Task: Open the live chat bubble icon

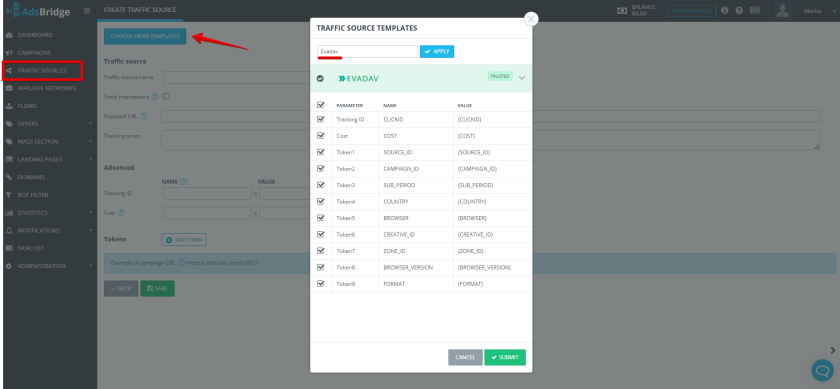Action: (x=821, y=370)
